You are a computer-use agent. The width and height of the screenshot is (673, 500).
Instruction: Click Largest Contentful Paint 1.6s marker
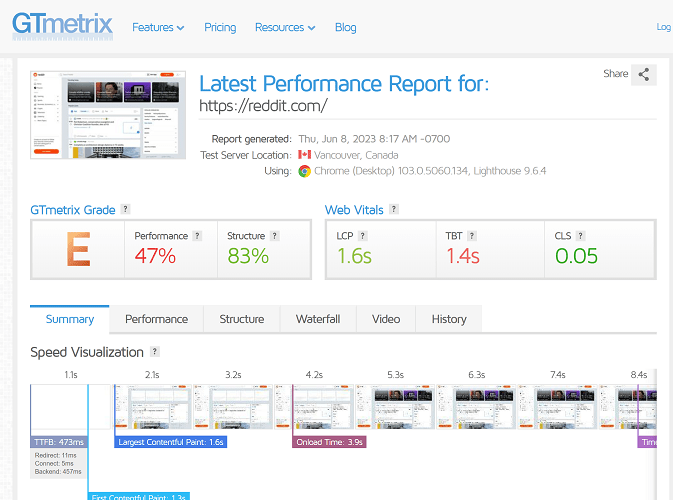170,442
